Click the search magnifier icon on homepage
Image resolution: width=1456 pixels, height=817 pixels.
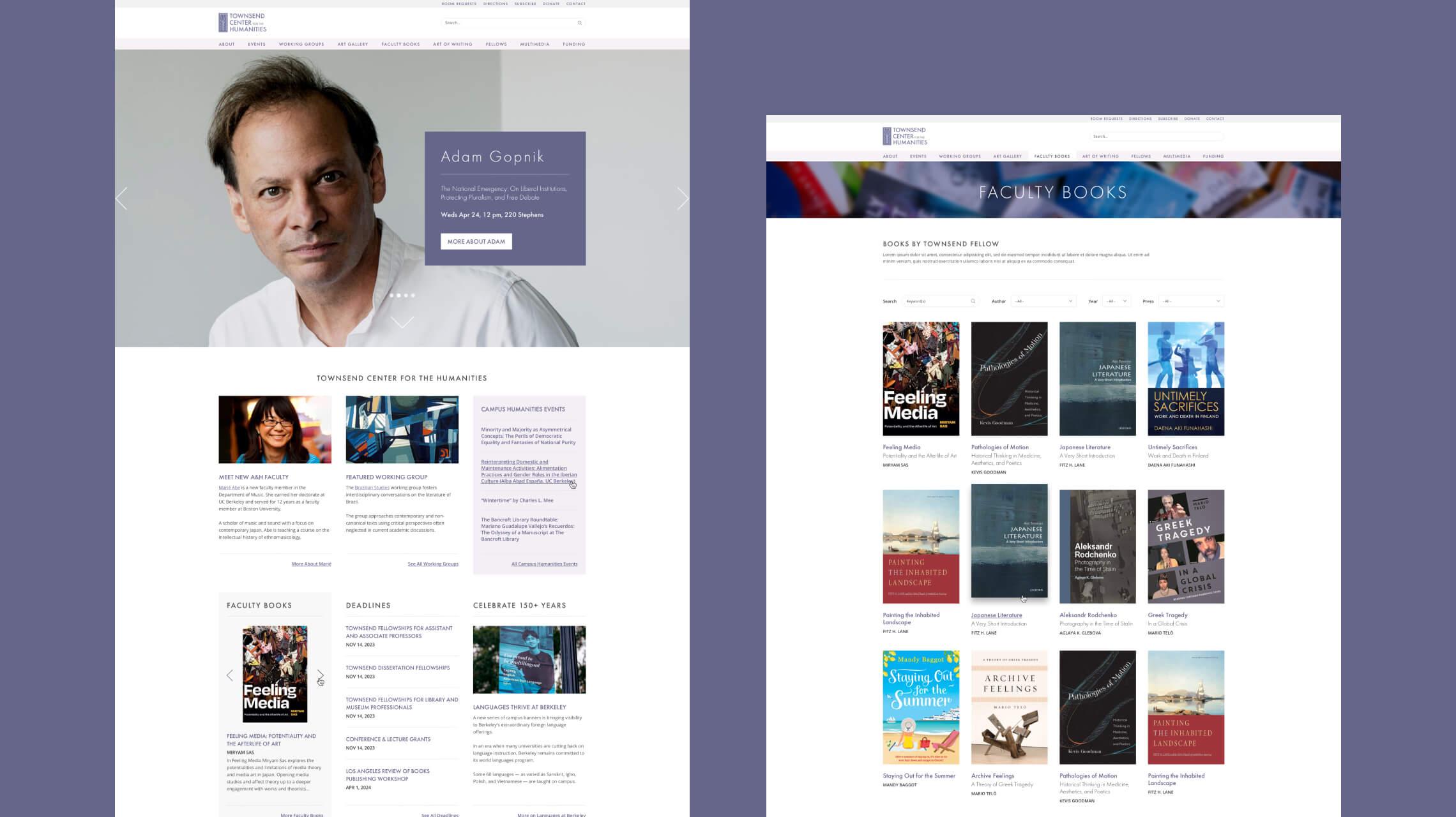(580, 23)
